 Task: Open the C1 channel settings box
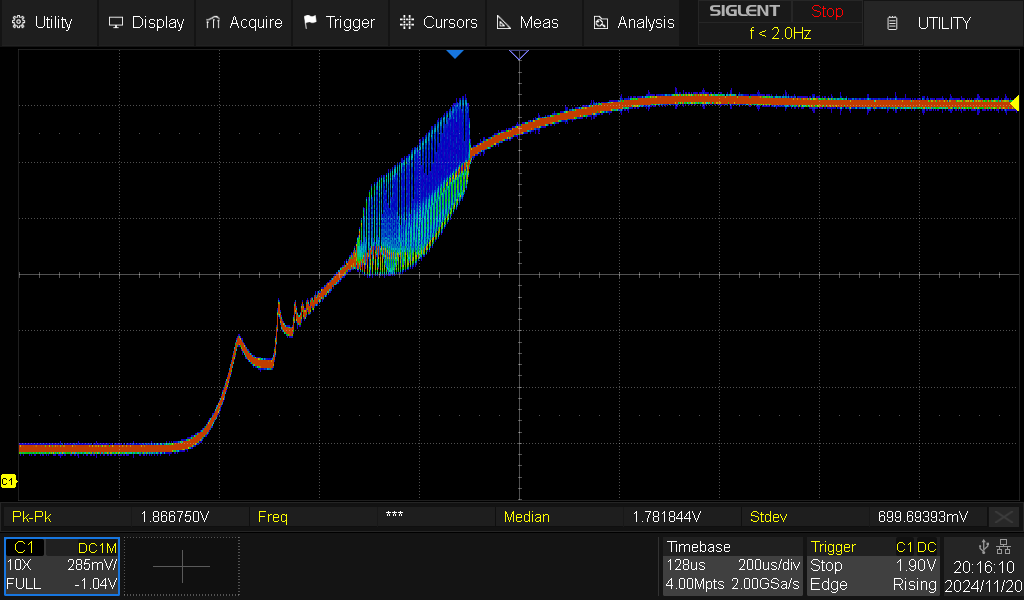point(62,566)
